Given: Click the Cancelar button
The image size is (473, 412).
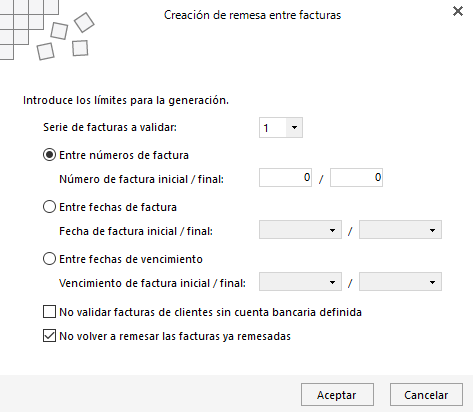Looking at the screenshot, I should 426,395.
